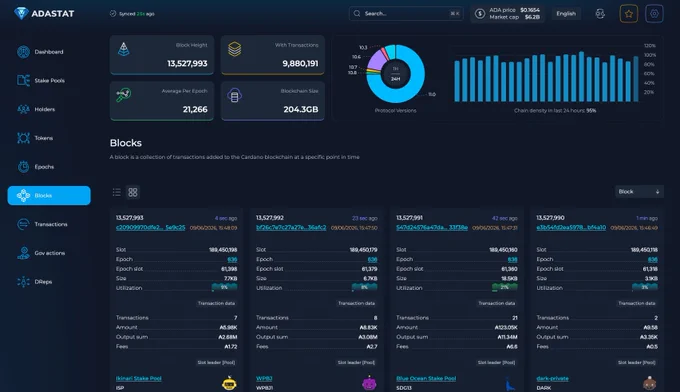This screenshot has height=392, width=680.
Task: Go to the Dashboard page
Action: click(x=49, y=52)
